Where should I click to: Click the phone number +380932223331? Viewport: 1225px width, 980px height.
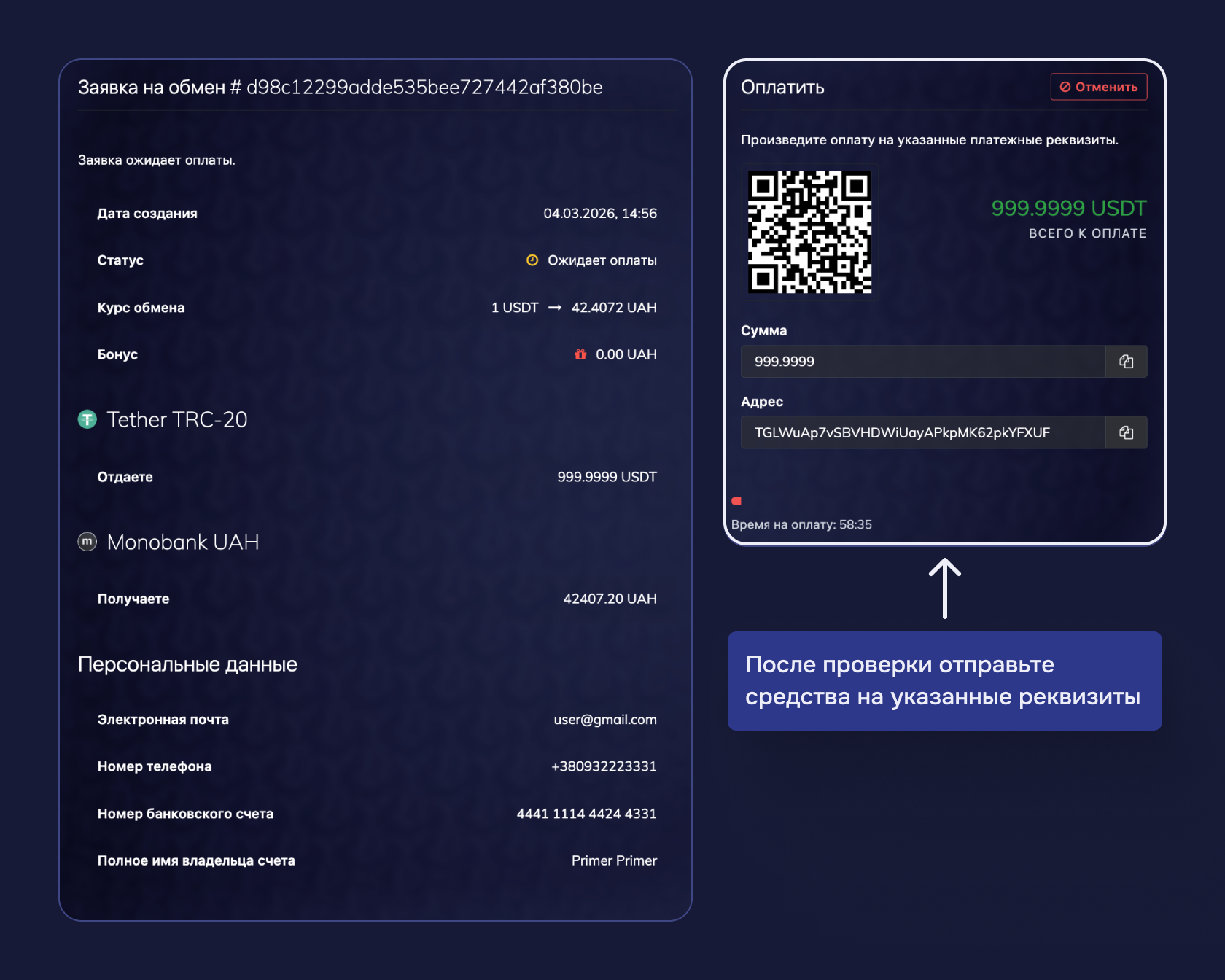[x=603, y=766]
